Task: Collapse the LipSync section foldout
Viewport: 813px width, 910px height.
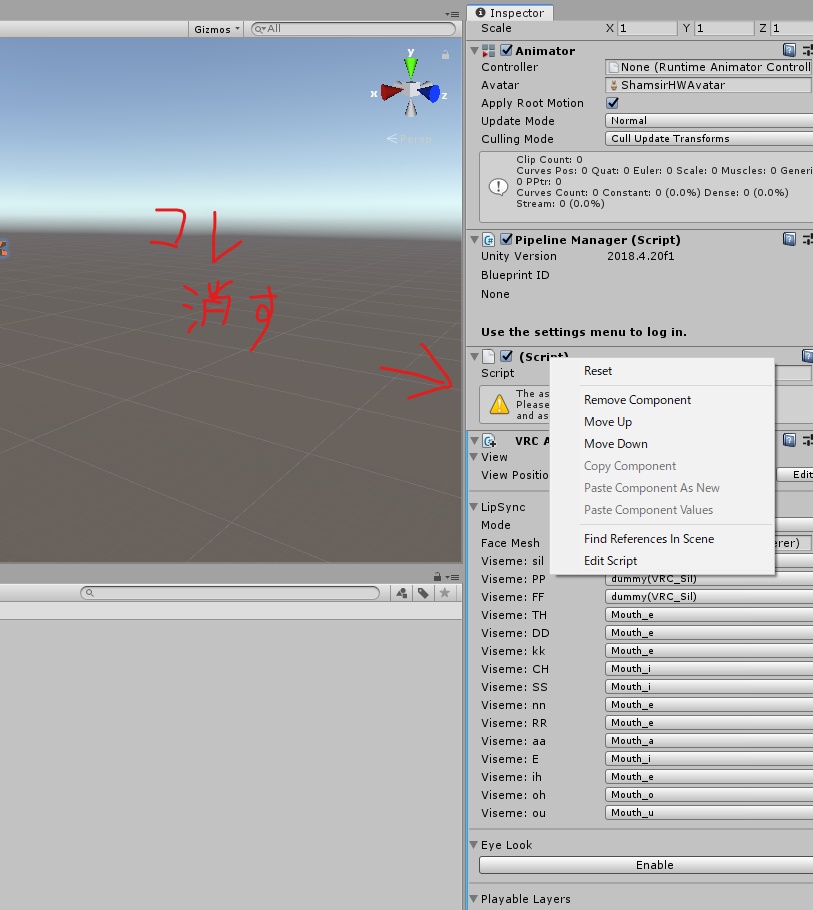Action: (x=474, y=507)
